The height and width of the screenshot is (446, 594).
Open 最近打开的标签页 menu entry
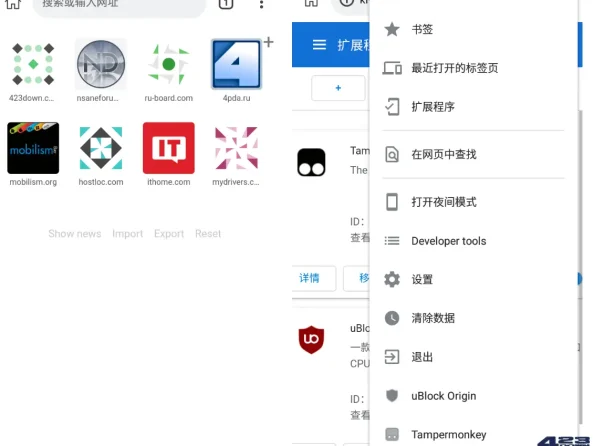point(474,68)
